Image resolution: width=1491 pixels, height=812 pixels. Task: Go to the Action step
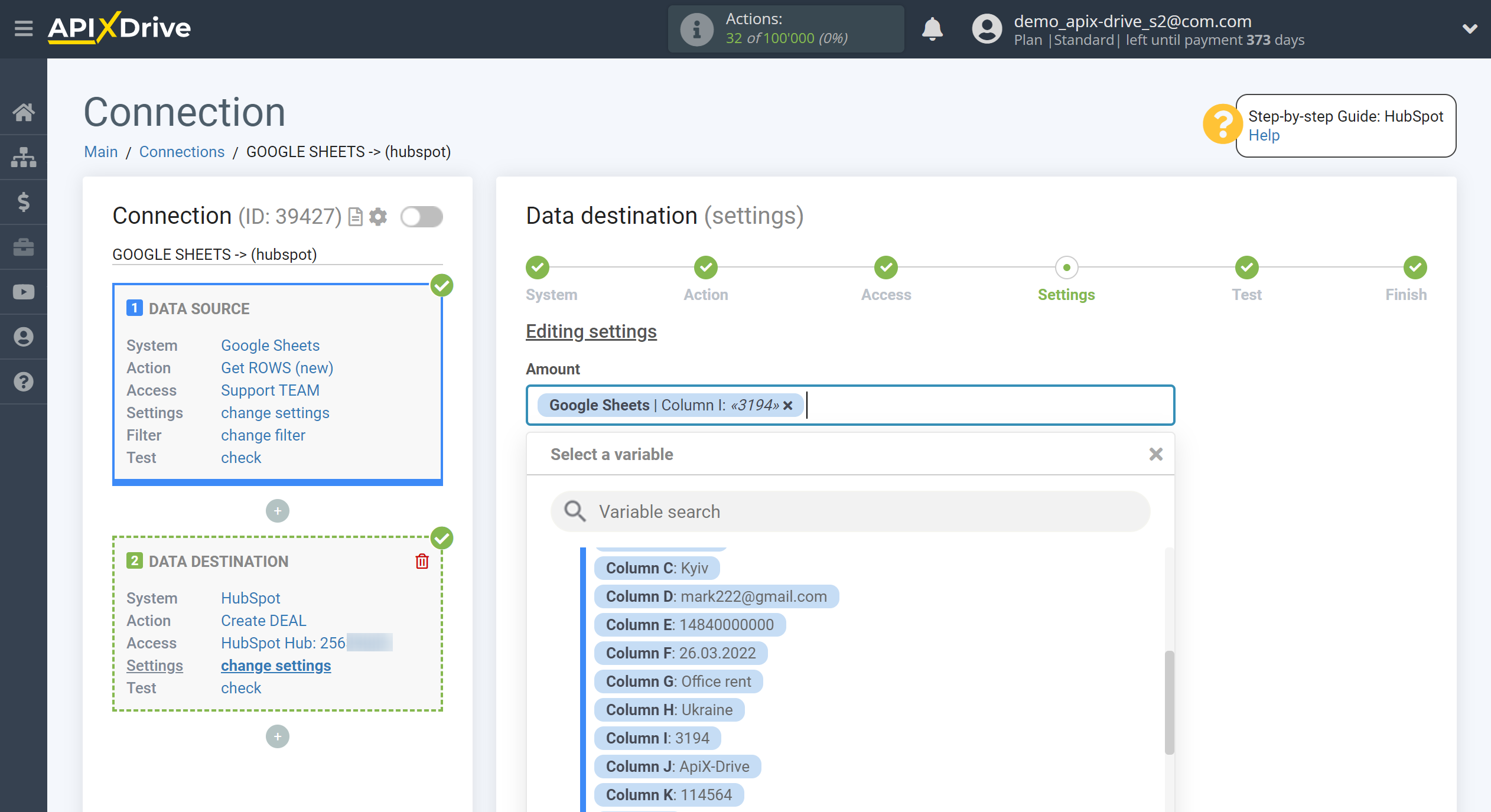[x=706, y=268]
